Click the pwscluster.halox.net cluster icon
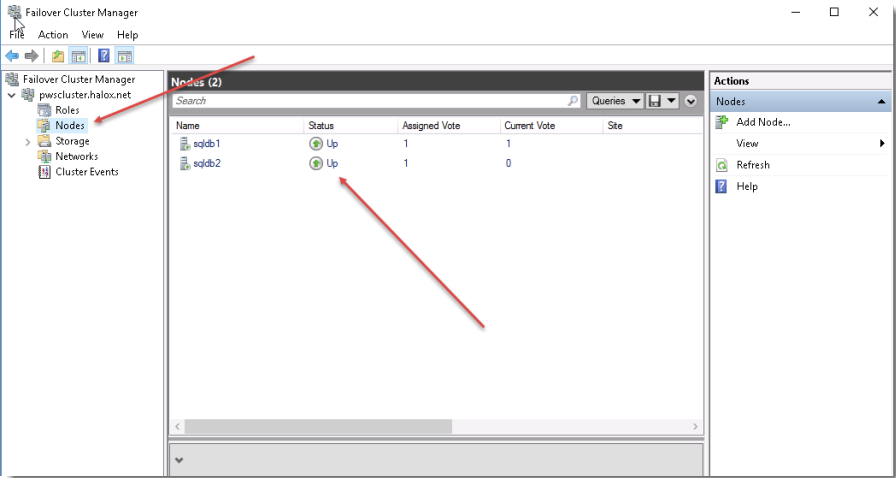Screen dimensions: 896x478 click(28, 94)
